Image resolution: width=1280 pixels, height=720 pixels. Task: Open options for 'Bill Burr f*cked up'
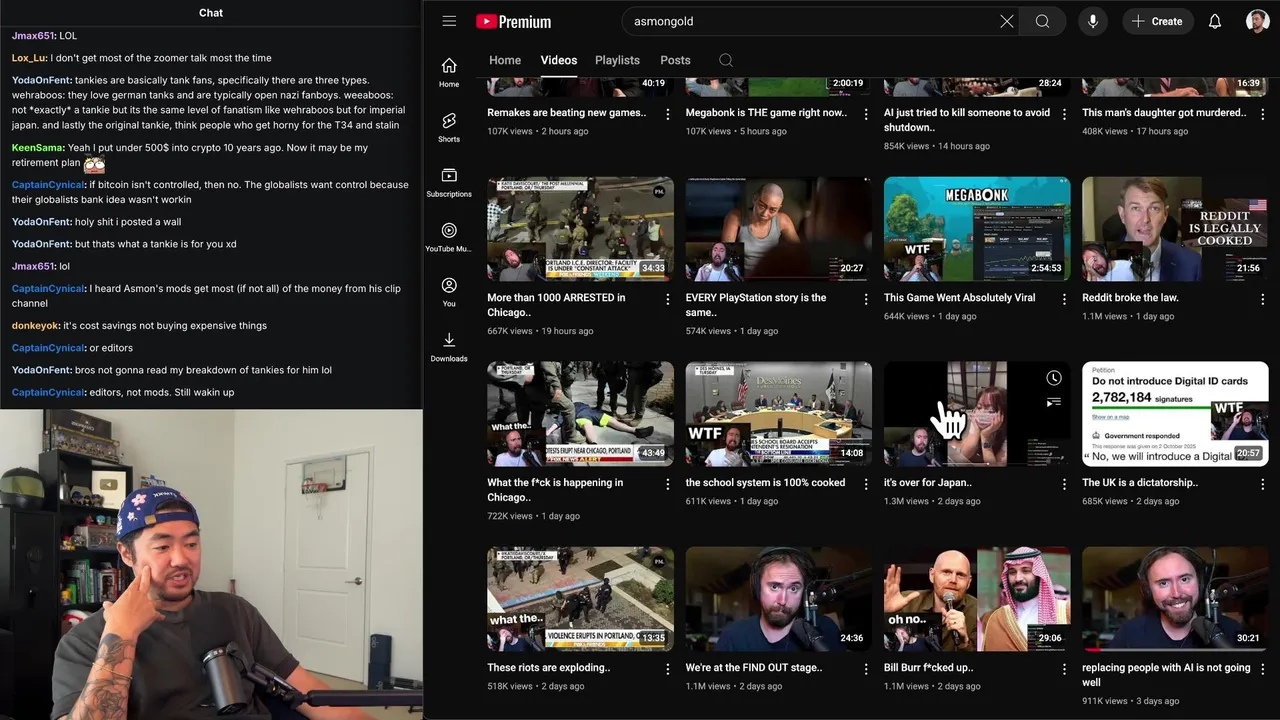coord(1064,670)
